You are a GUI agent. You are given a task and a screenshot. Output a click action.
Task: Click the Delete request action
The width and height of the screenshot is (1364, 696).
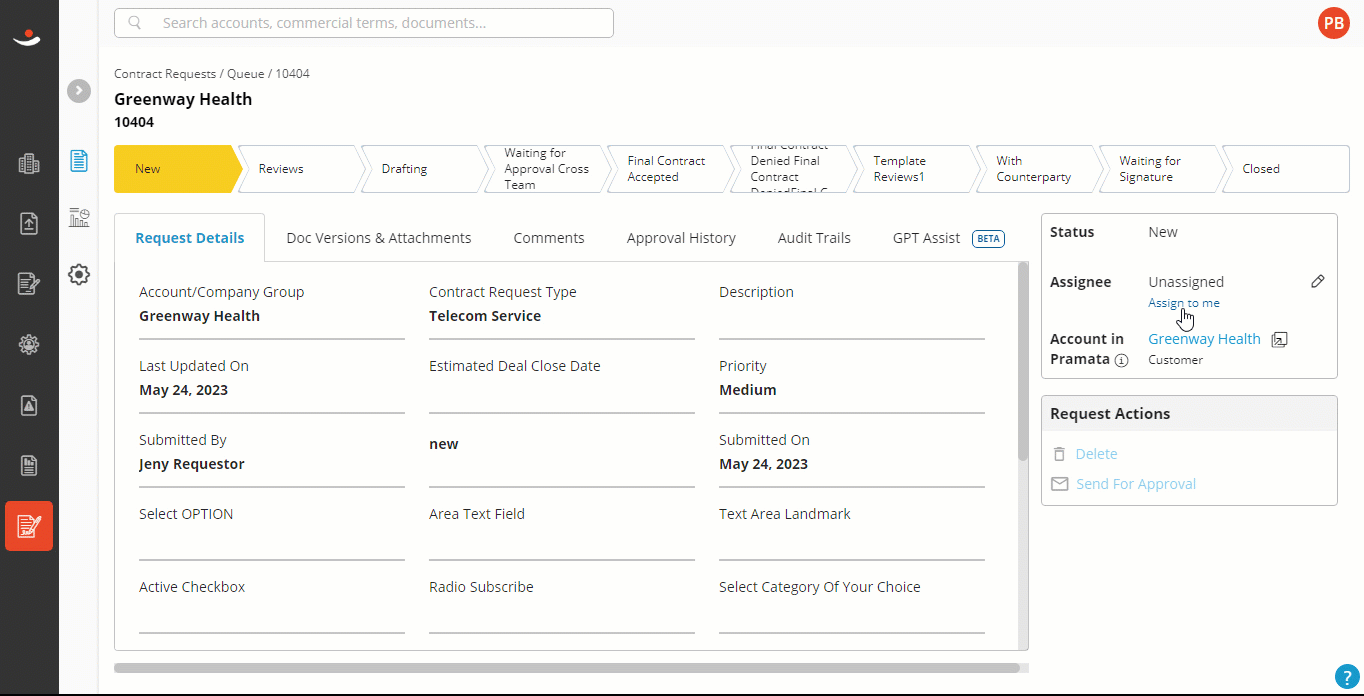[1096, 454]
